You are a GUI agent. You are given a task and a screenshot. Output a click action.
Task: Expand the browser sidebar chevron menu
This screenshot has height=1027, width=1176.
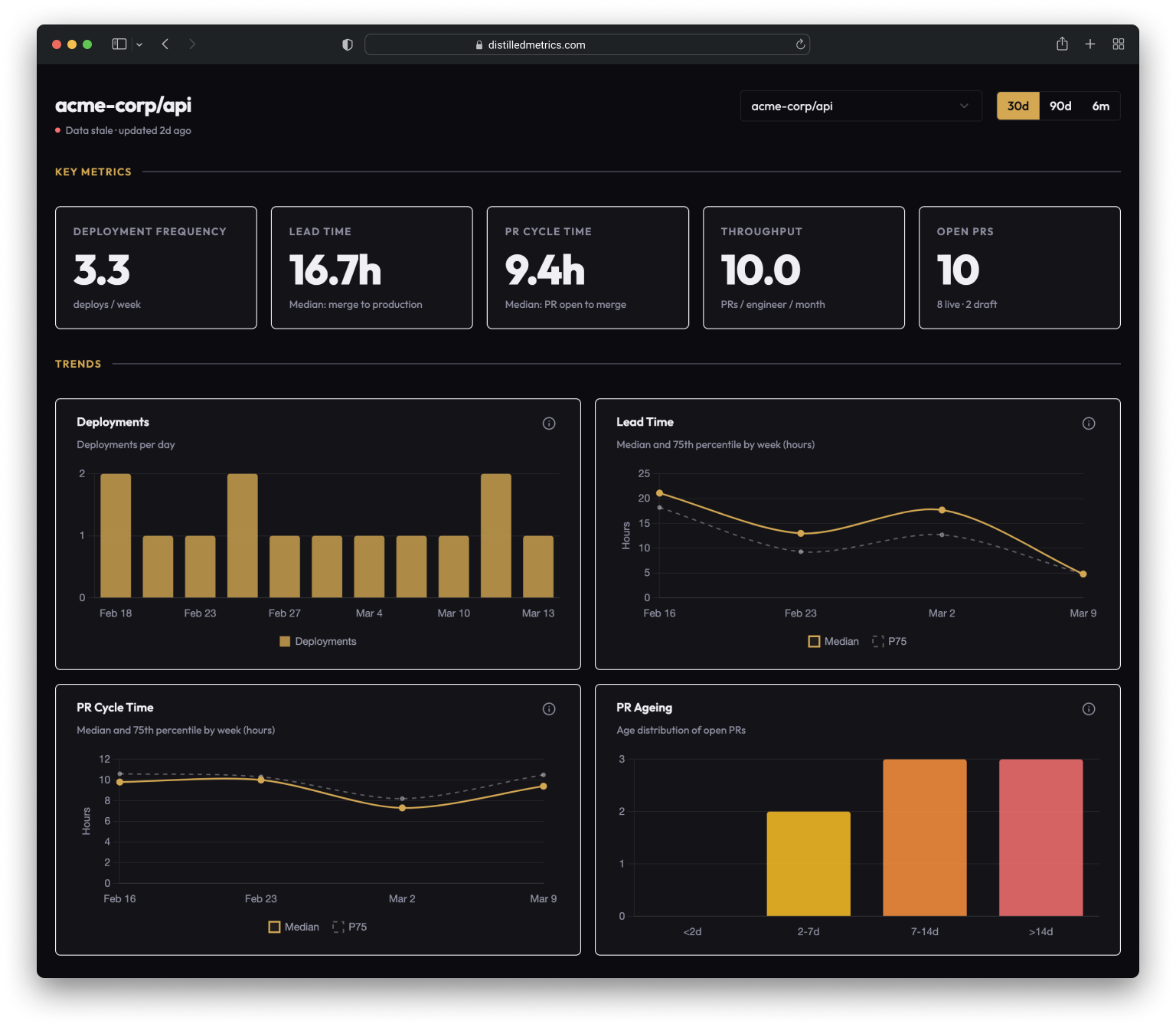139,44
